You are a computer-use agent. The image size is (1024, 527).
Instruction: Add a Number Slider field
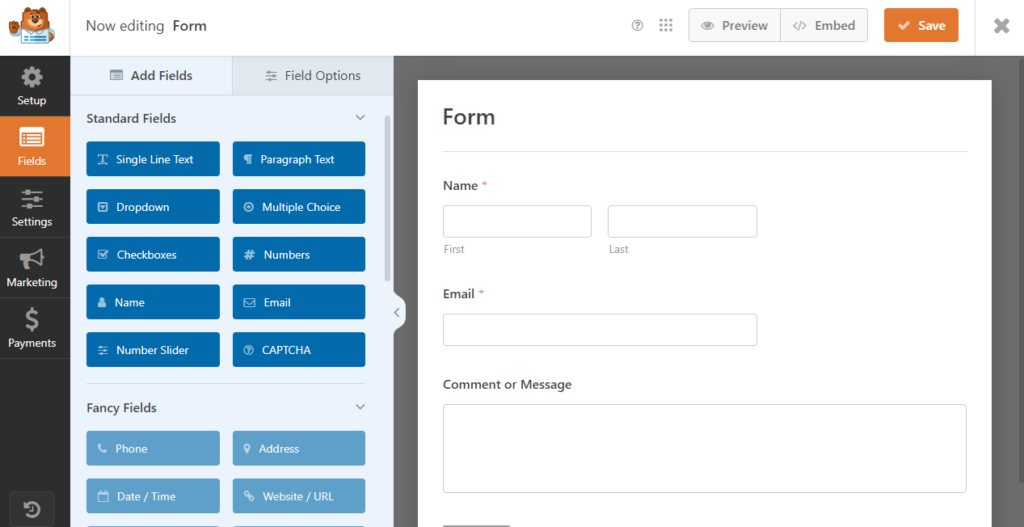pyautogui.click(x=153, y=350)
